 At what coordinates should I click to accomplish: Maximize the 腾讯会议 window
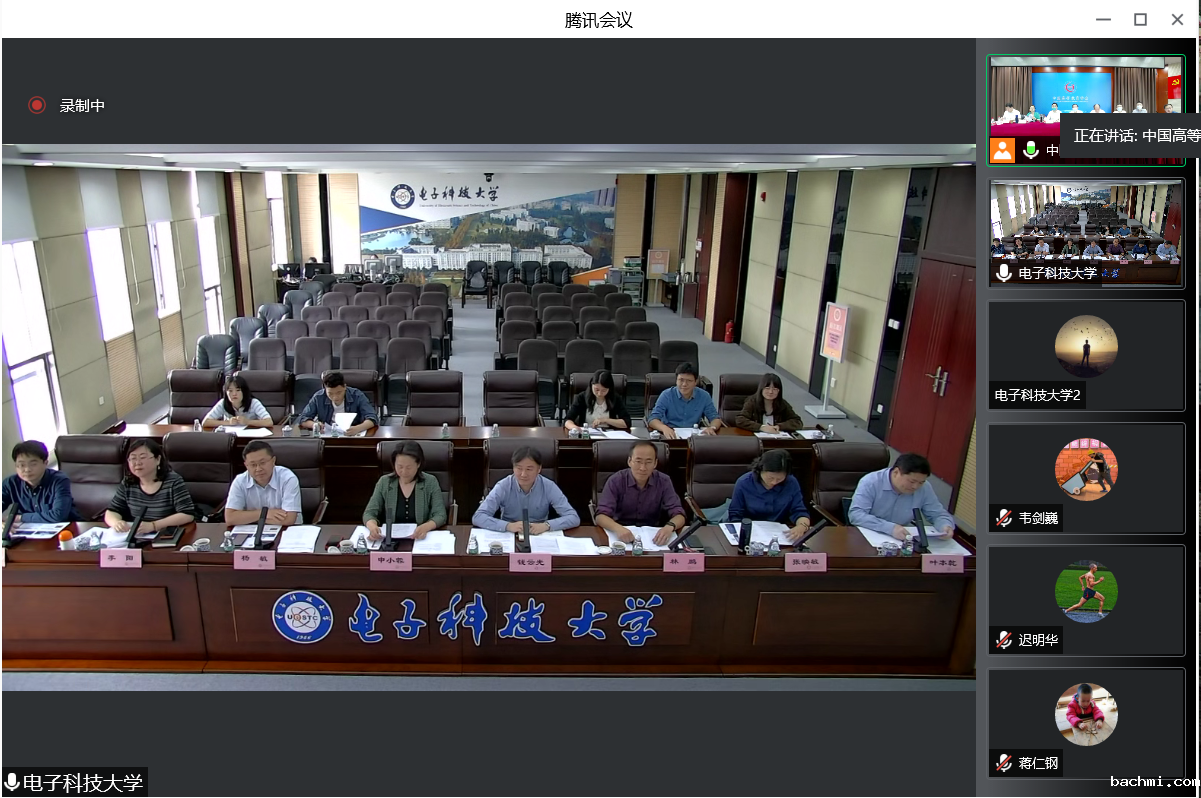(1140, 19)
